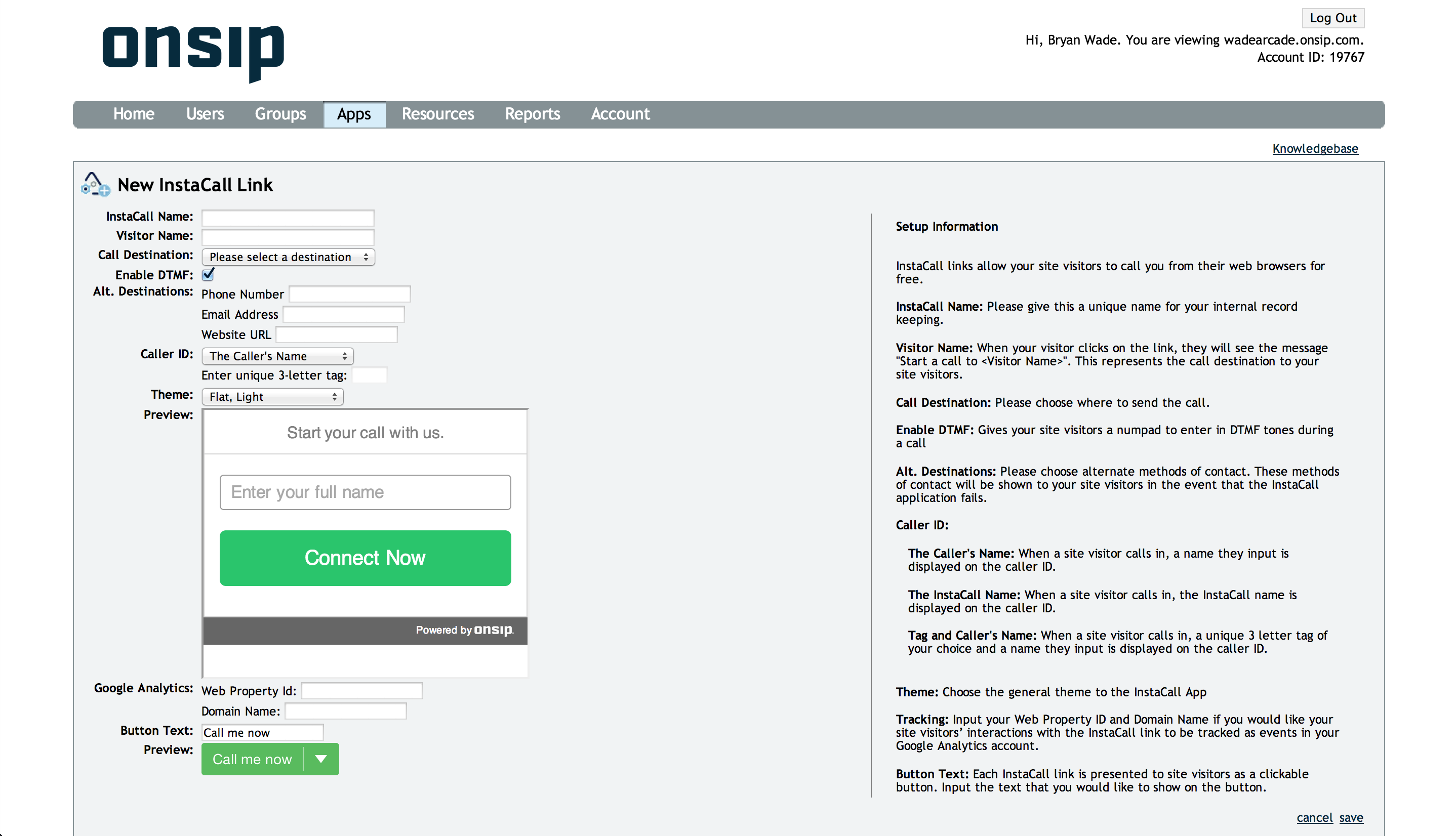
Task: Open the Knowledgebase link
Action: click(x=1315, y=149)
